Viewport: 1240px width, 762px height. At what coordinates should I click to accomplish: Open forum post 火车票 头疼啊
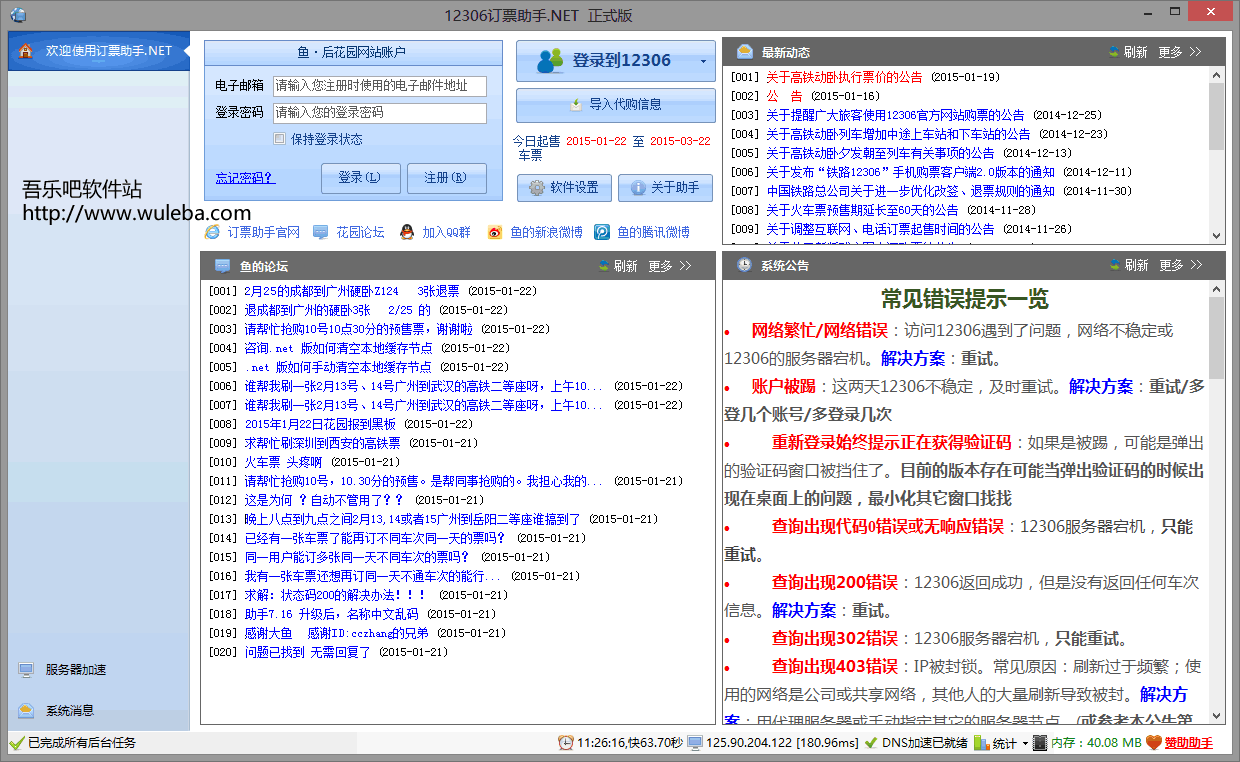(283, 462)
